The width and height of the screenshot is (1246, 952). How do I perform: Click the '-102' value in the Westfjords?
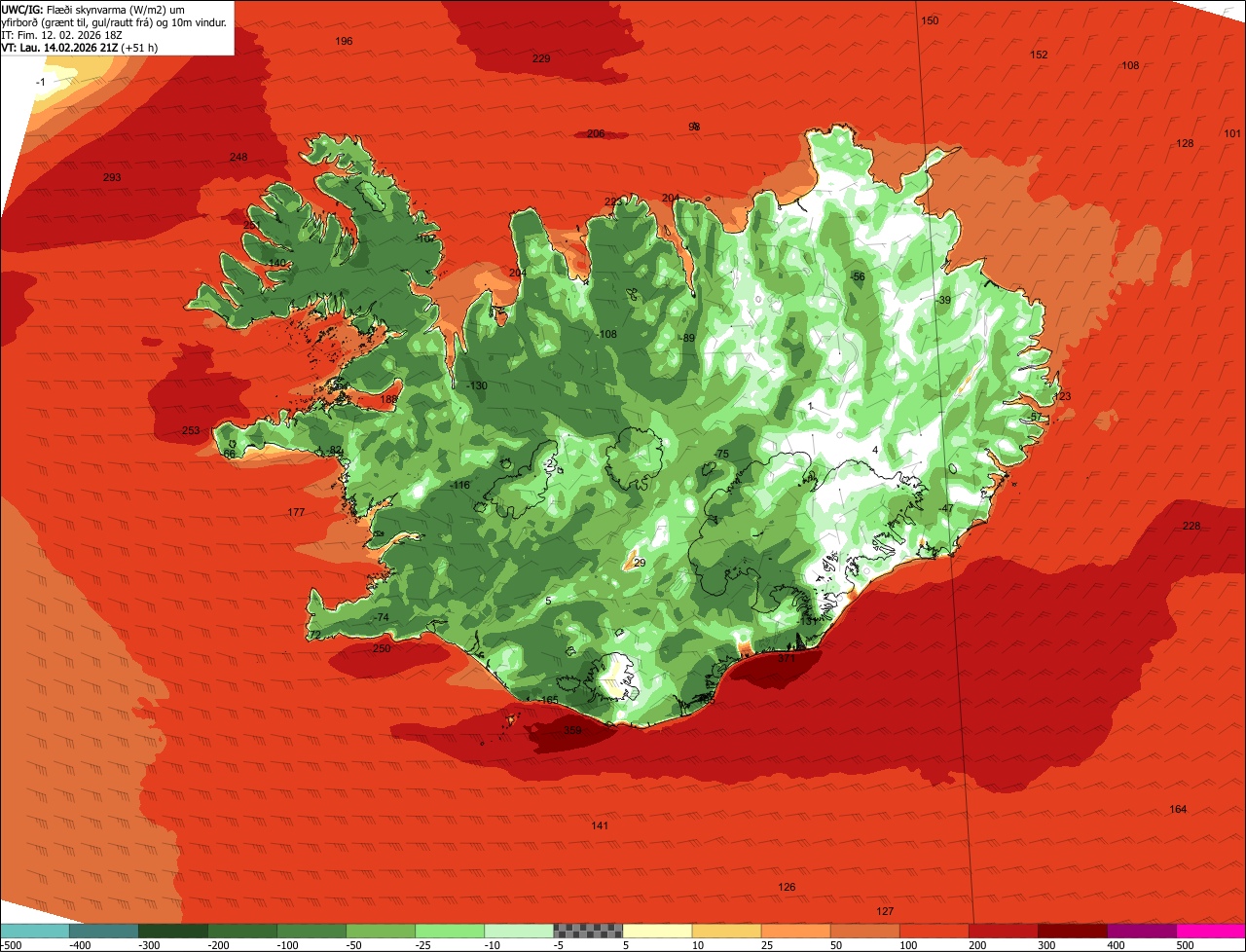[424, 238]
